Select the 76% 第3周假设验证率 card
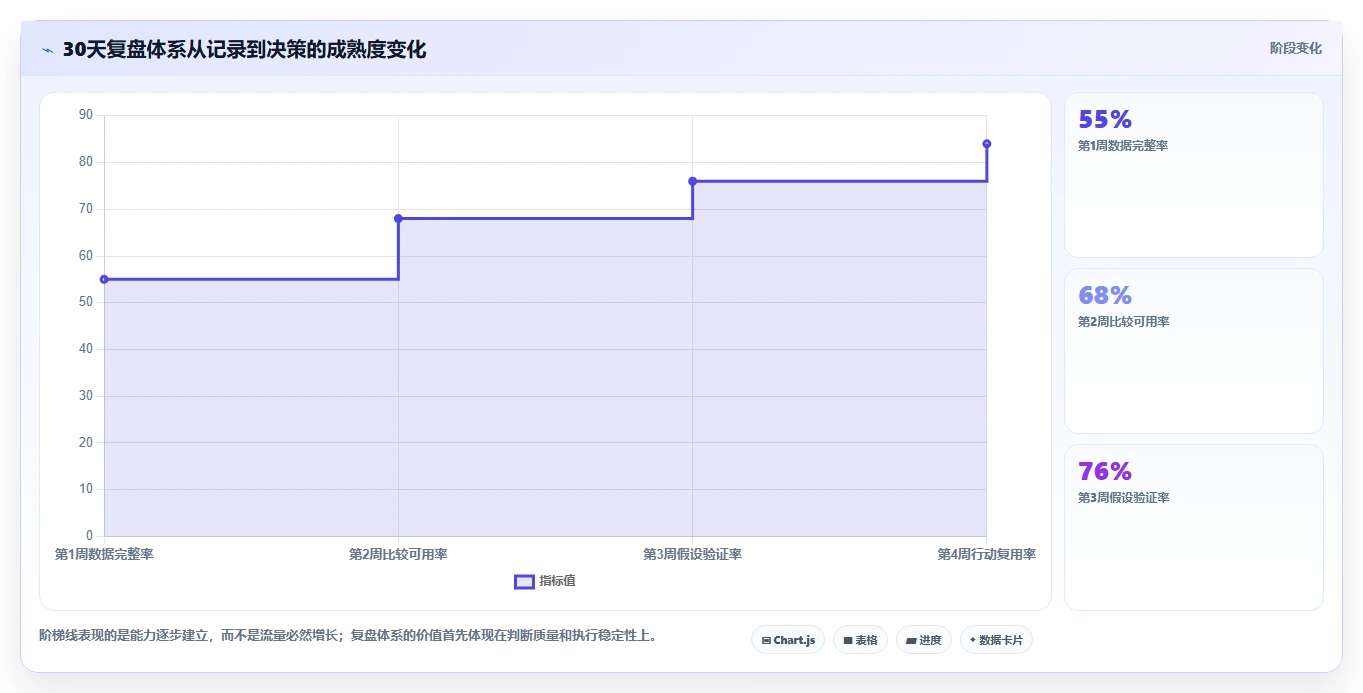Screen dimensions: 1363x693 (1193, 527)
